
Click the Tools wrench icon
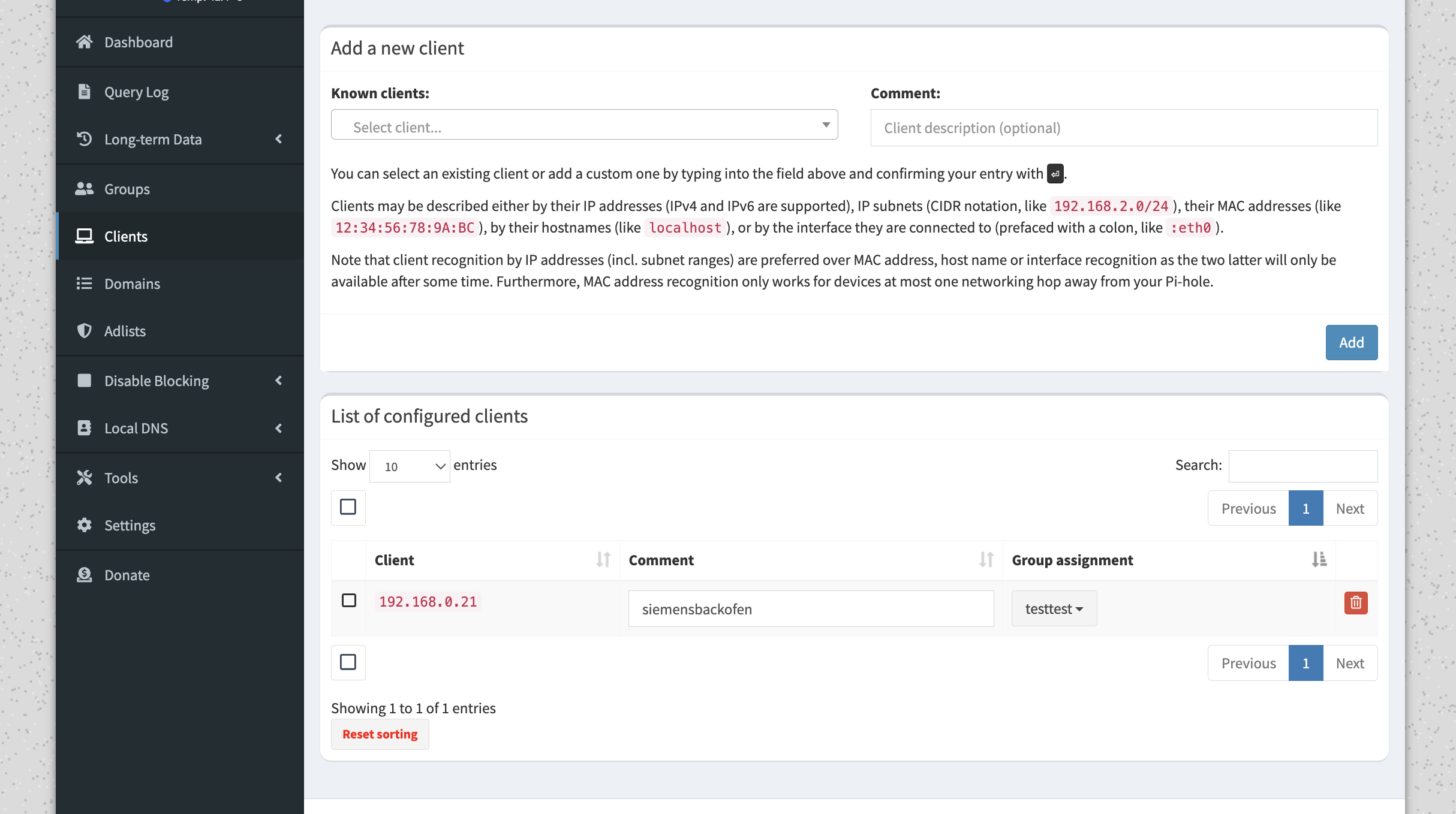pos(85,478)
